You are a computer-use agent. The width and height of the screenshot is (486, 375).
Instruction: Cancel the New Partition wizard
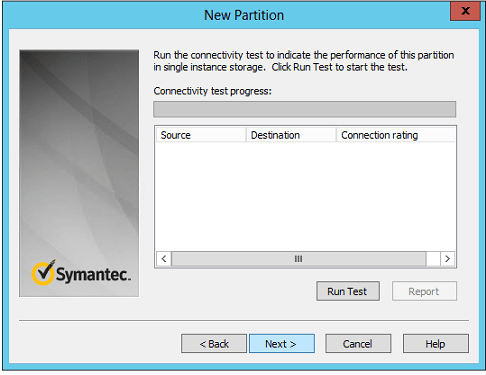tap(358, 343)
